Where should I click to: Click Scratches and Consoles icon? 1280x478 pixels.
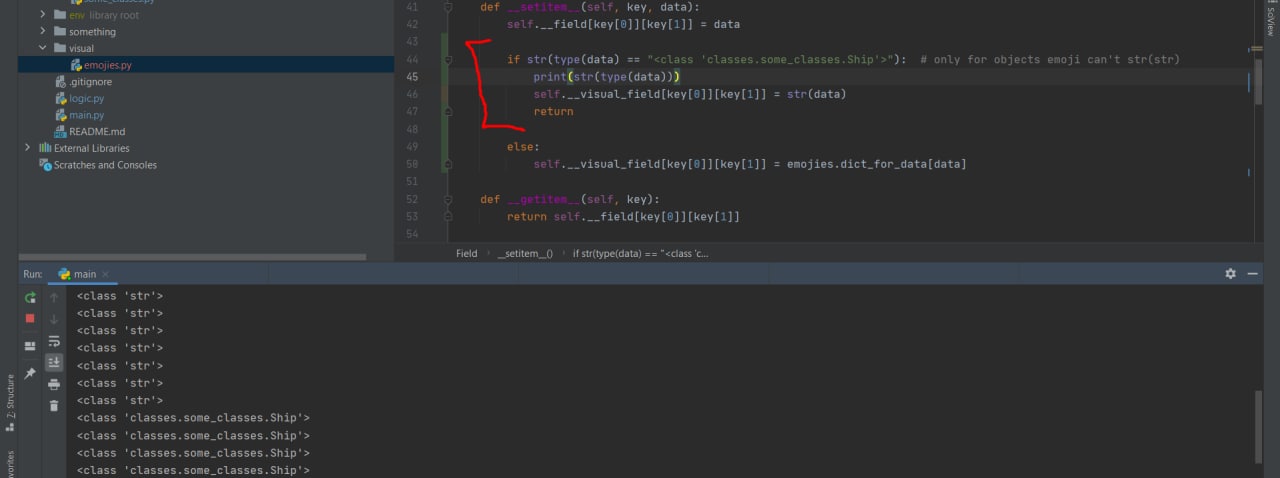click(44, 165)
